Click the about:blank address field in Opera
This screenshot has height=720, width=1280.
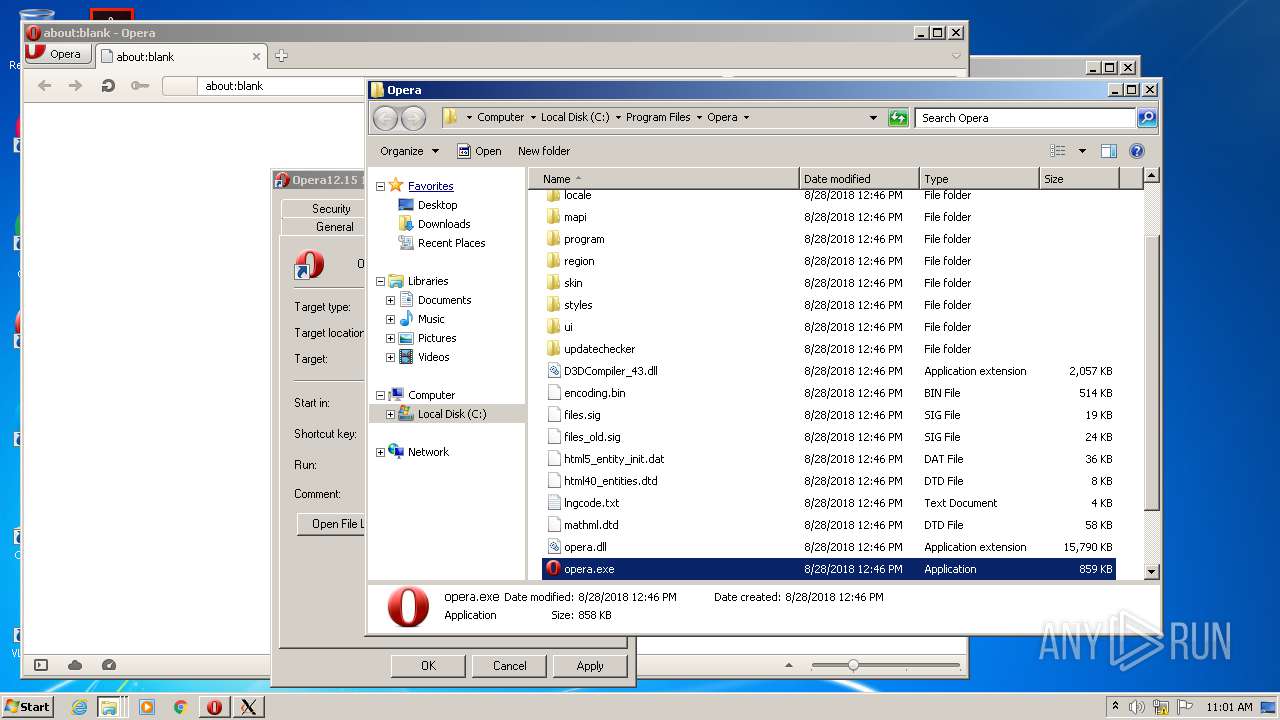[280, 86]
